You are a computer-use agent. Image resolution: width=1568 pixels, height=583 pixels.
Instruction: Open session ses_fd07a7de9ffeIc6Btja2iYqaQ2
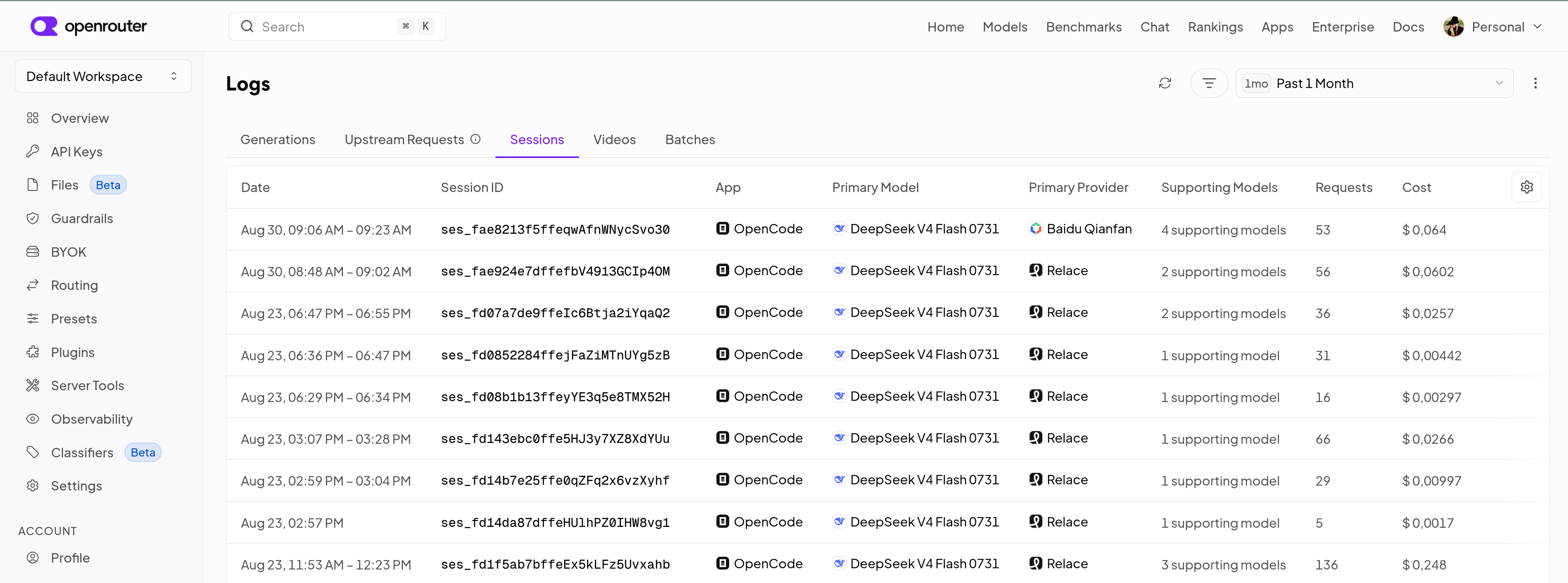tap(555, 313)
